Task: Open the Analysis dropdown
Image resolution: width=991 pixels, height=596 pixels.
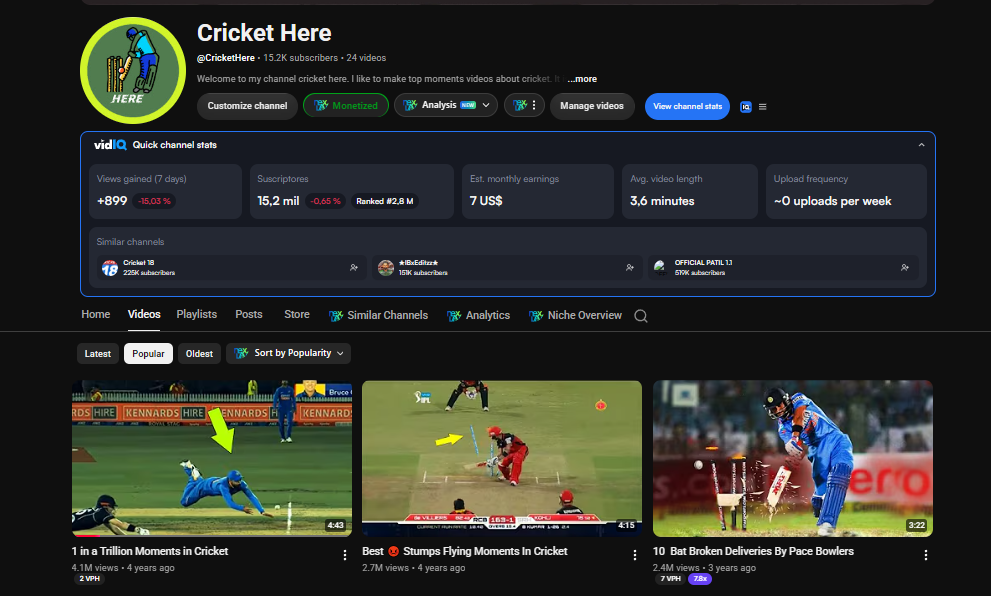Action: coord(446,105)
